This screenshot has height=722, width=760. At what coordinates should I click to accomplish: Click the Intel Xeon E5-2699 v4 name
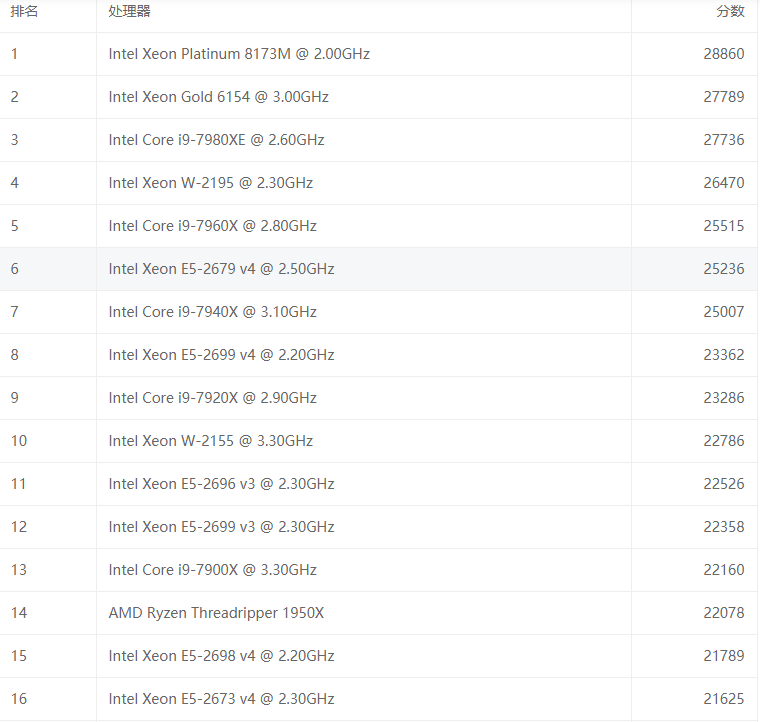pyautogui.click(x=221, y=355)
